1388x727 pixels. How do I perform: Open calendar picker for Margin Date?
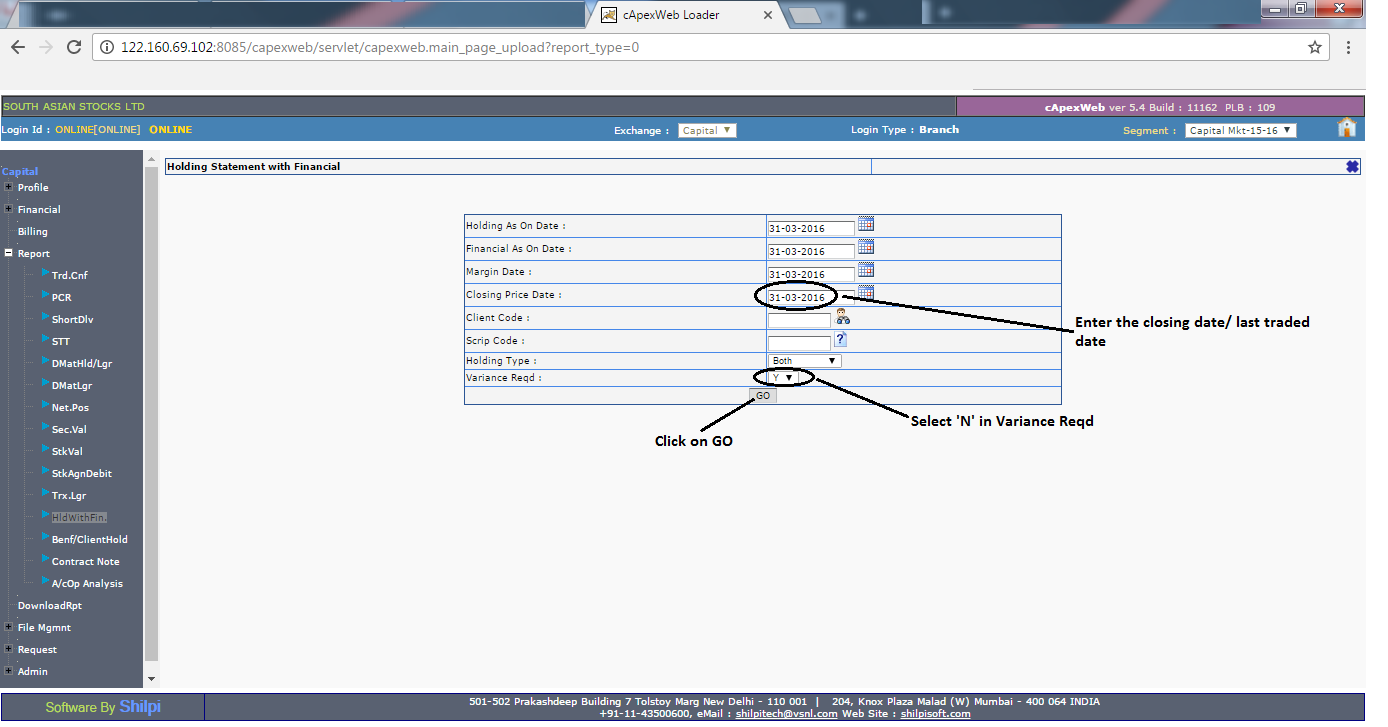coord(866,270)
